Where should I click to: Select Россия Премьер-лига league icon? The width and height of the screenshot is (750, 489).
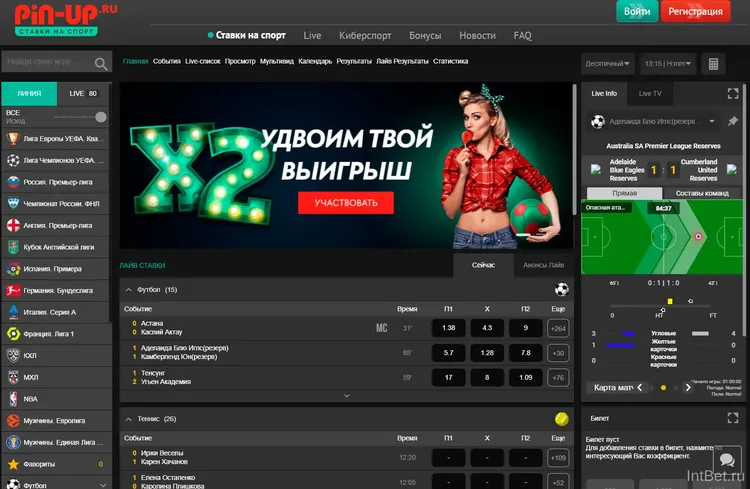pos(13,182)
